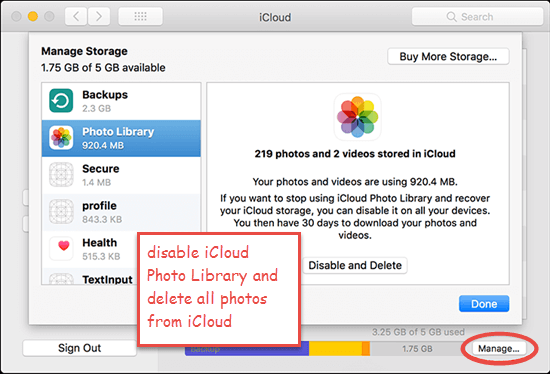Confirm with the blue Done button
The image size is (550, 374).
click(x=484, y=303)
